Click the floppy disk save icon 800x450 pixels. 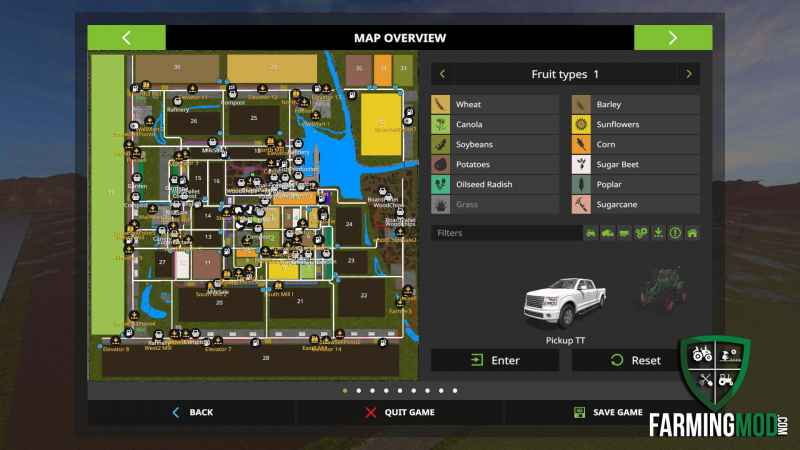pos(580,412)
